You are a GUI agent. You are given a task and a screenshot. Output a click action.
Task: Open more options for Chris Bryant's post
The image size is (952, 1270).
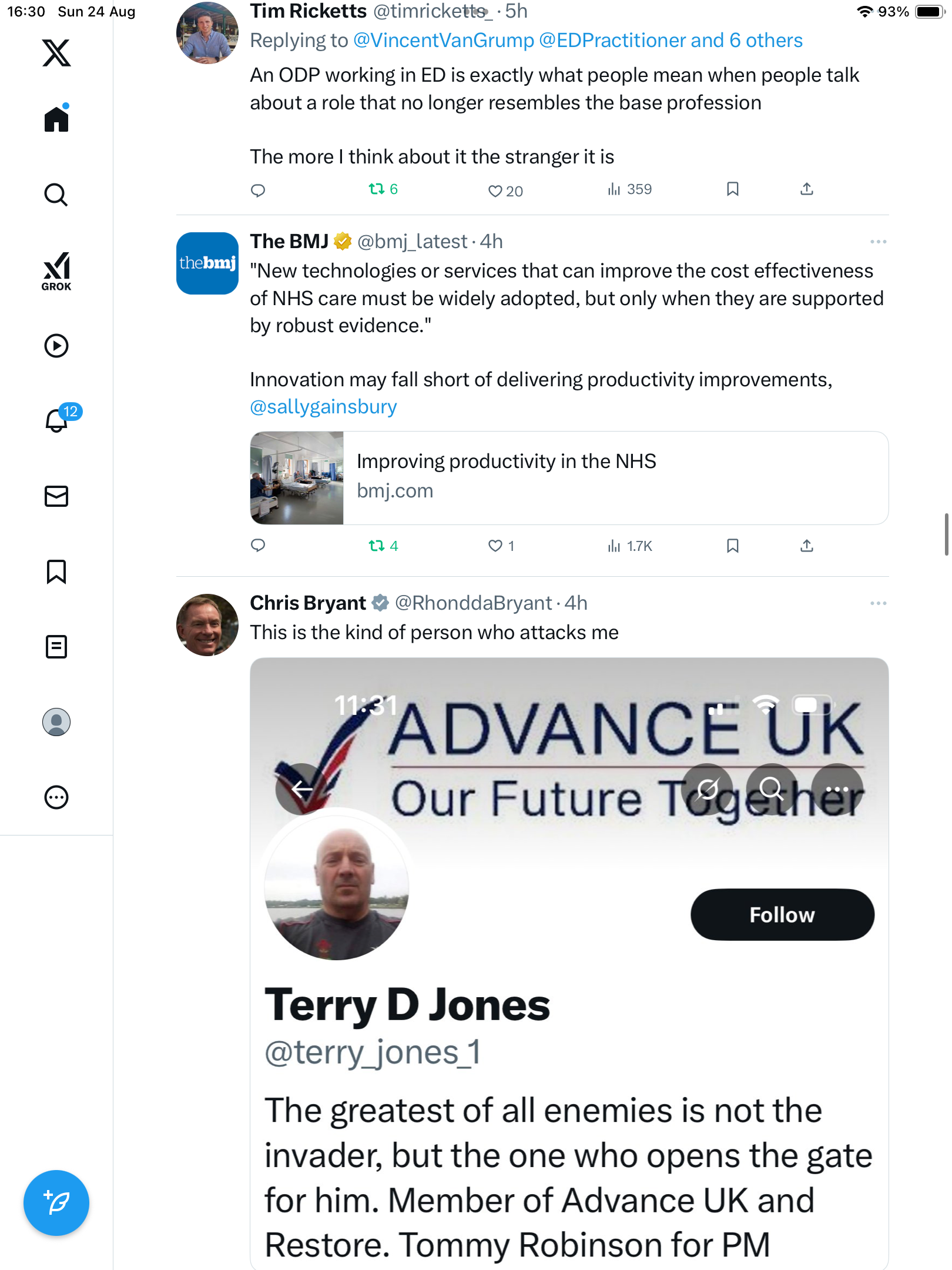pos(878,603)
